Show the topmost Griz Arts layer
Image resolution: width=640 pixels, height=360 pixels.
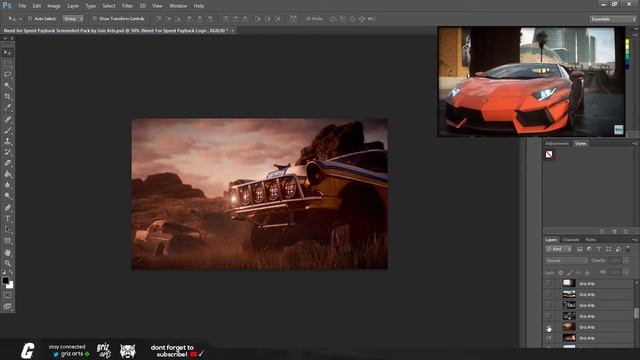549,283
